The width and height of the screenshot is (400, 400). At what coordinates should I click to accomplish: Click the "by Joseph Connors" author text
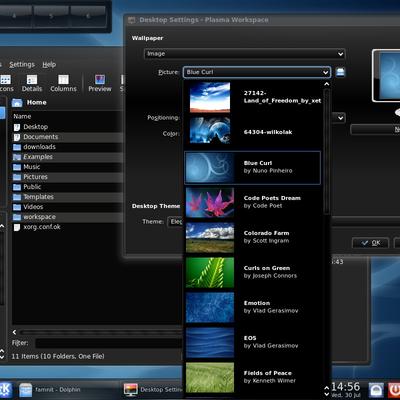pos(270,276)
